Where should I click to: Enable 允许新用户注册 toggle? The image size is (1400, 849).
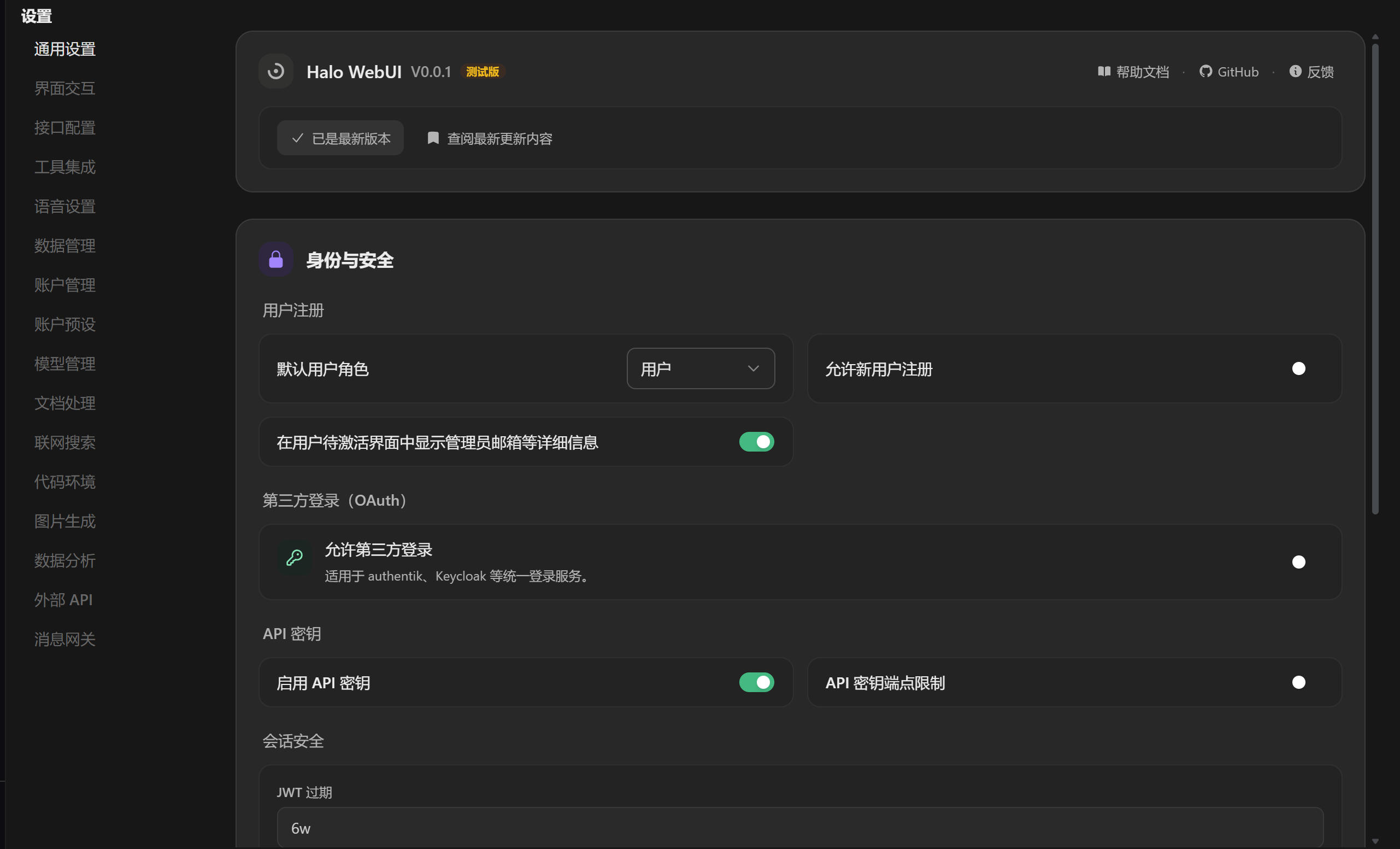pos(1305,369)
